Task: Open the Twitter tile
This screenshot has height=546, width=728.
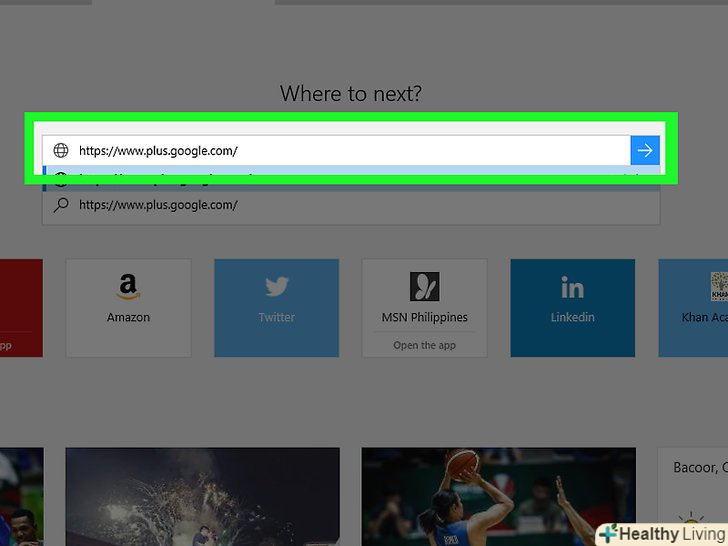Action: pyautogui.click(x=276, y=308)
